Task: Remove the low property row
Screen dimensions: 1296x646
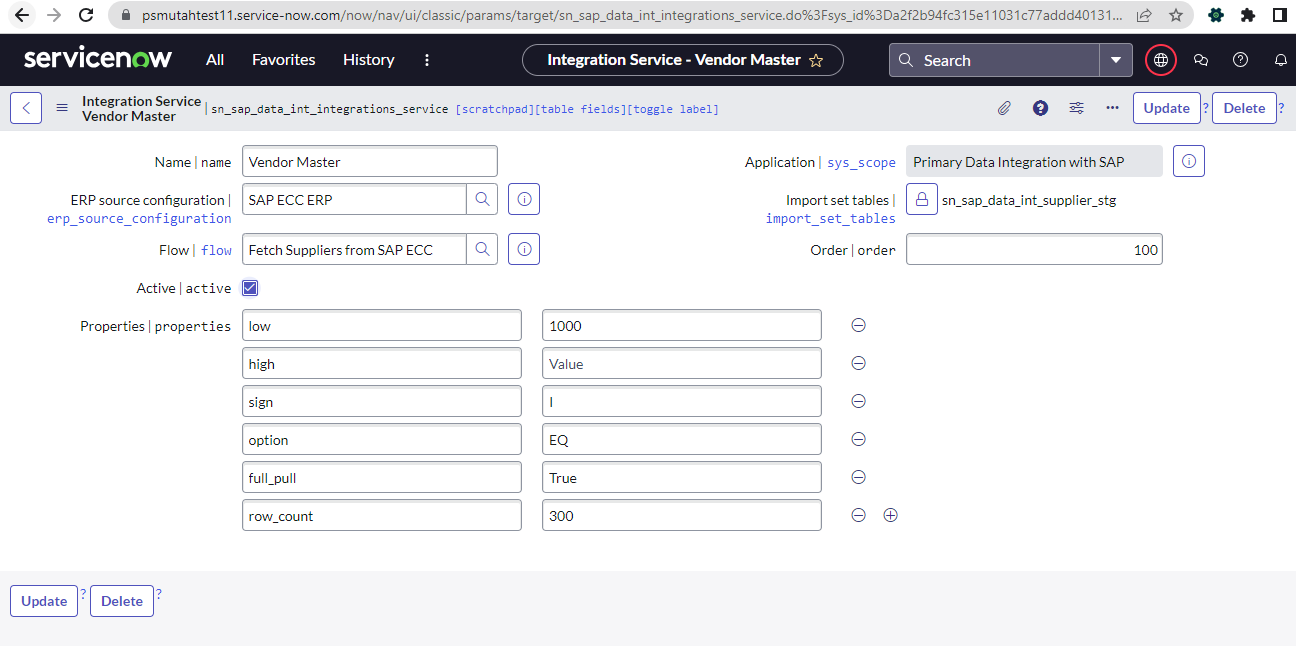Action: tap(858, 325)
